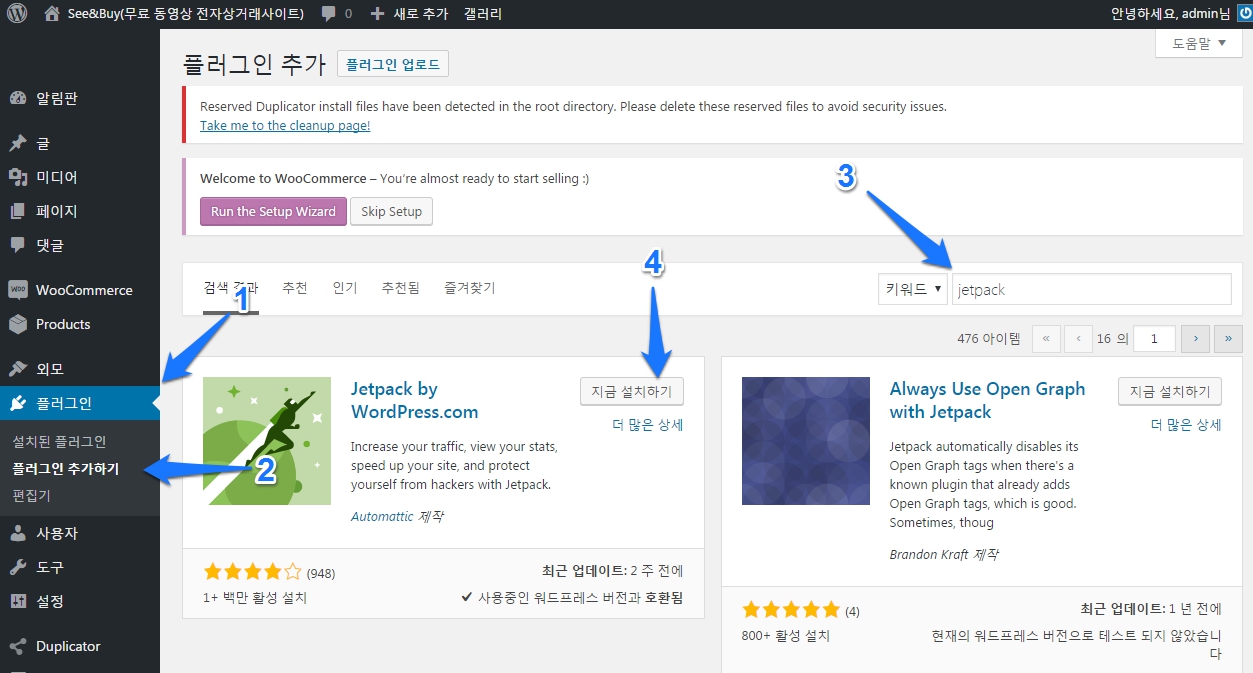The width and height of the screenshot is (1253, 673).
Task: Switch to the 즐겨찾기 favorites tab
Action: (x=469, y=288)
